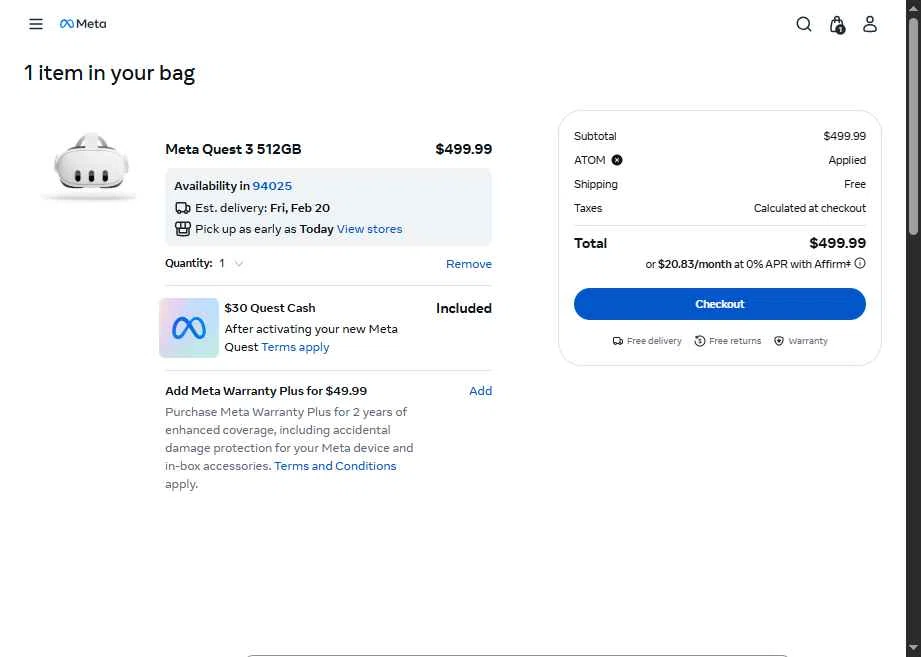Image resolution: width=921 pixels, height=657 pixels.
Task: Click the store pickup icon
Action: pyautogui.click(x=183, y=229)
